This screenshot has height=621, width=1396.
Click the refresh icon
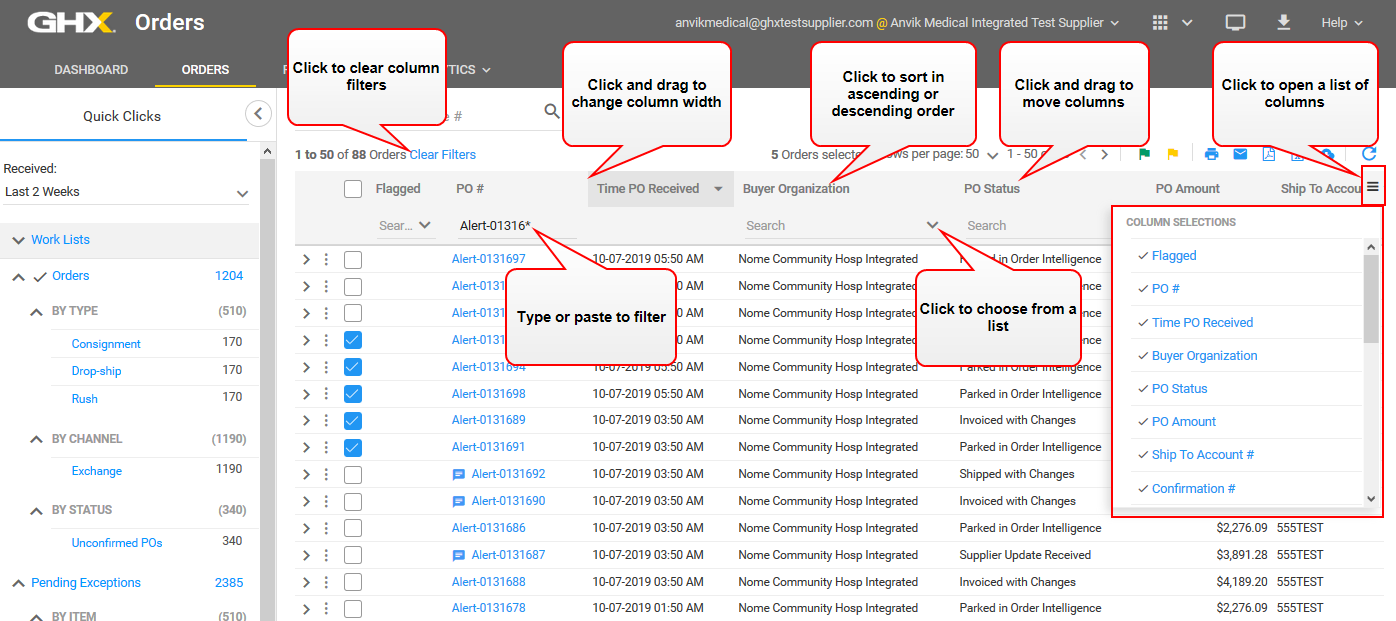(1369, 154)
